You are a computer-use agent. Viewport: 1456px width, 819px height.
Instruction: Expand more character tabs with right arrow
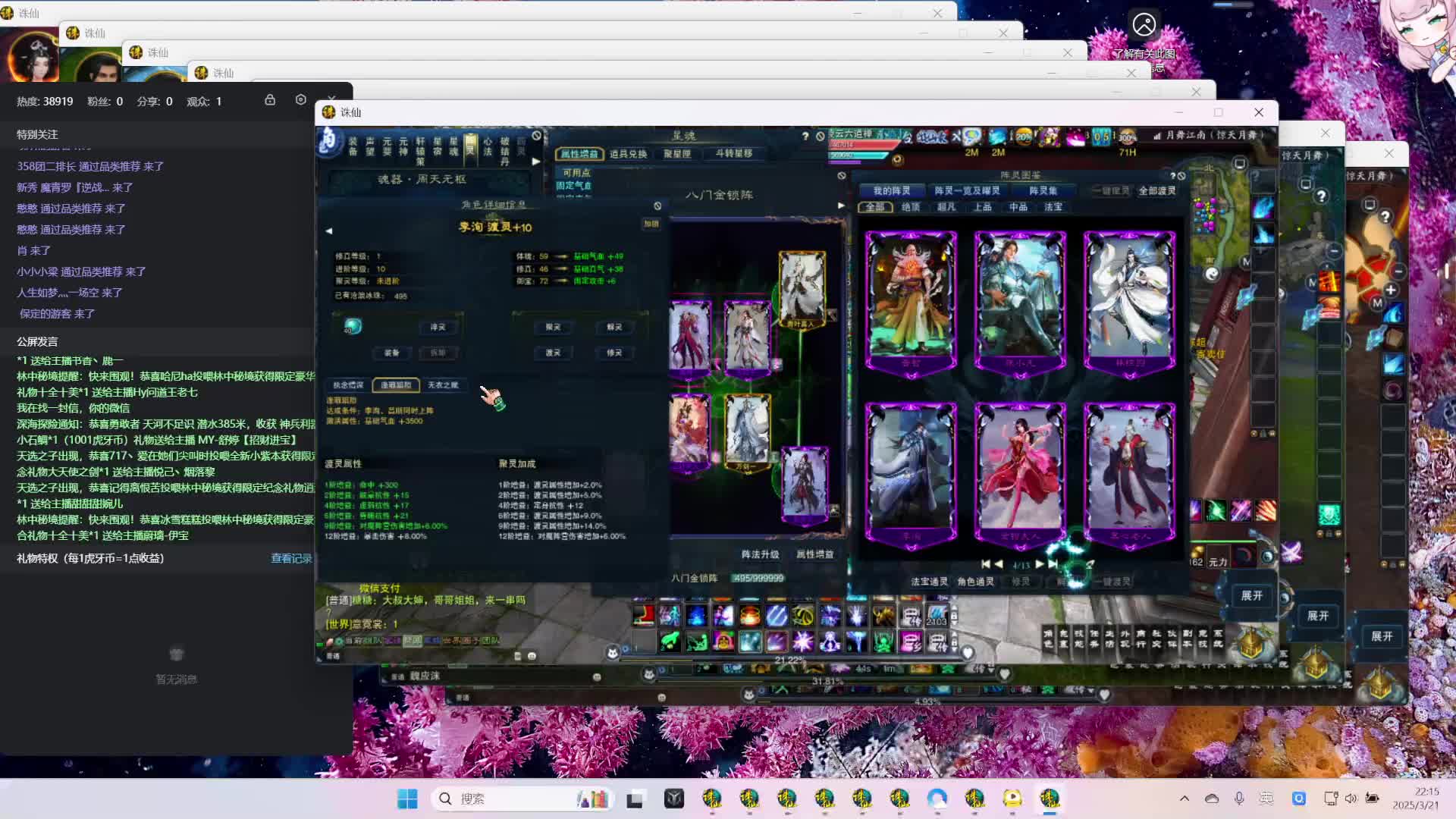(536, 162)
